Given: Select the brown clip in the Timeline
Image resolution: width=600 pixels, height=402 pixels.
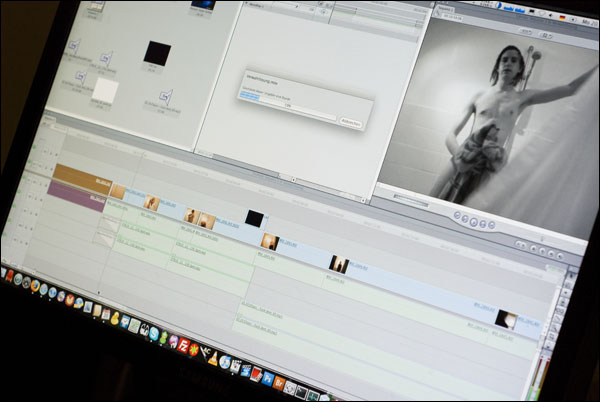Looking at the screenshot, I should click(x=82, y=178).
